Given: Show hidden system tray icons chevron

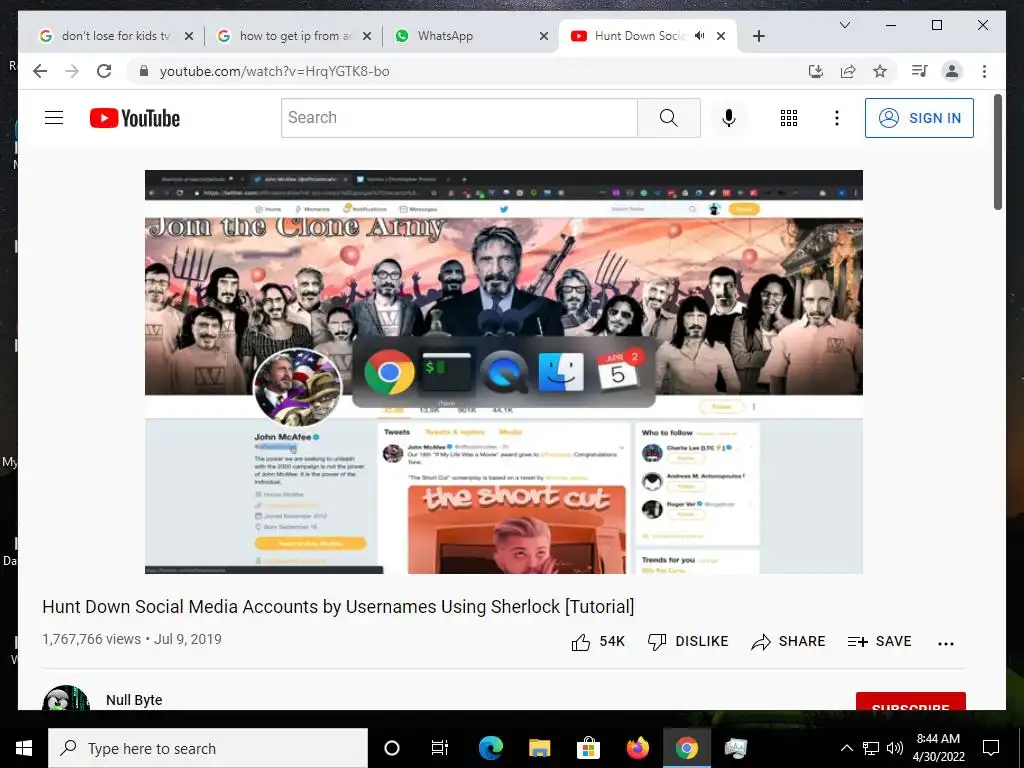Looking at the screenshot, I should click(846, 748).
